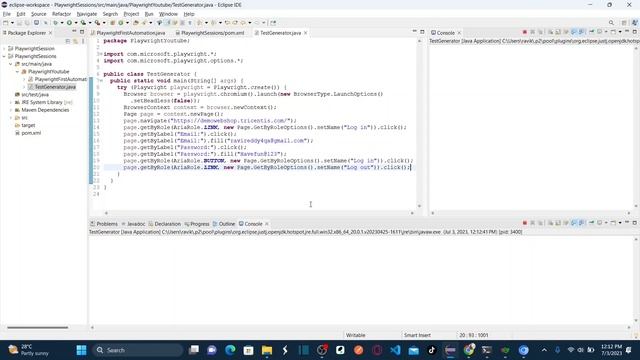Click the New file wizard toolbar icon
Image resolution: width=640 pixels, height=360 pixels.
coord(5,23)
